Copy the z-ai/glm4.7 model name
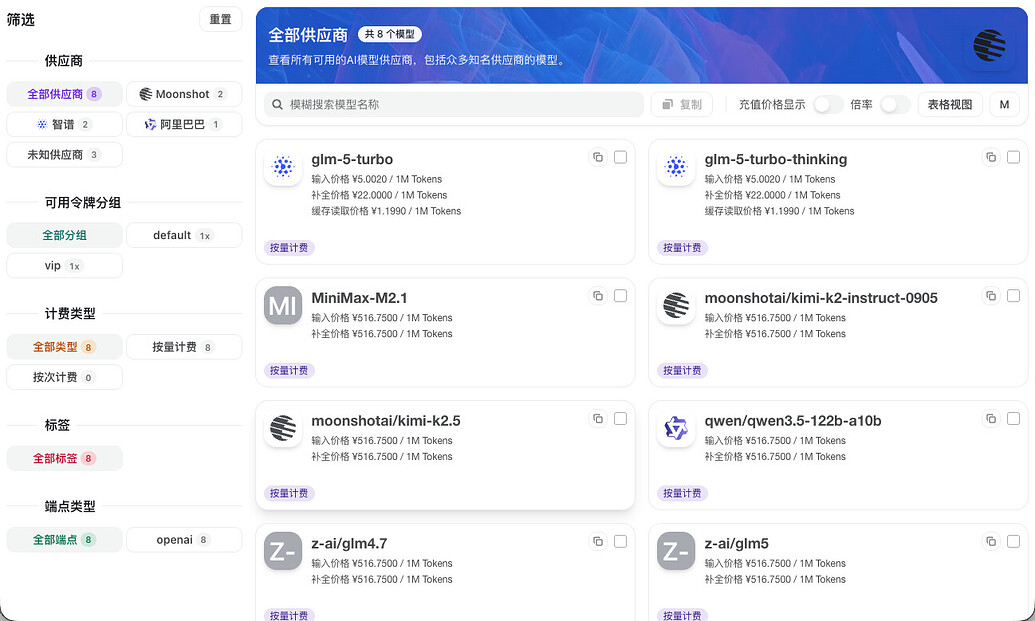1035x621 pixels. point(597,541)
